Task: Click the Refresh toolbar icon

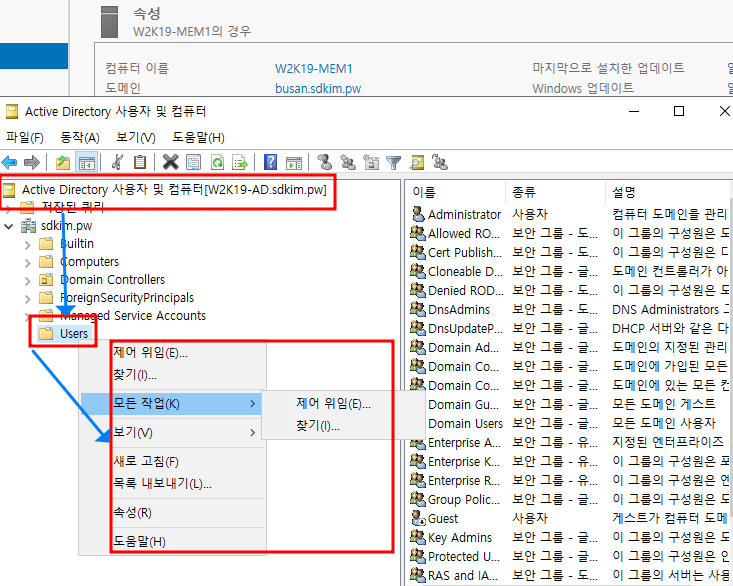Action: pos(217,163)
